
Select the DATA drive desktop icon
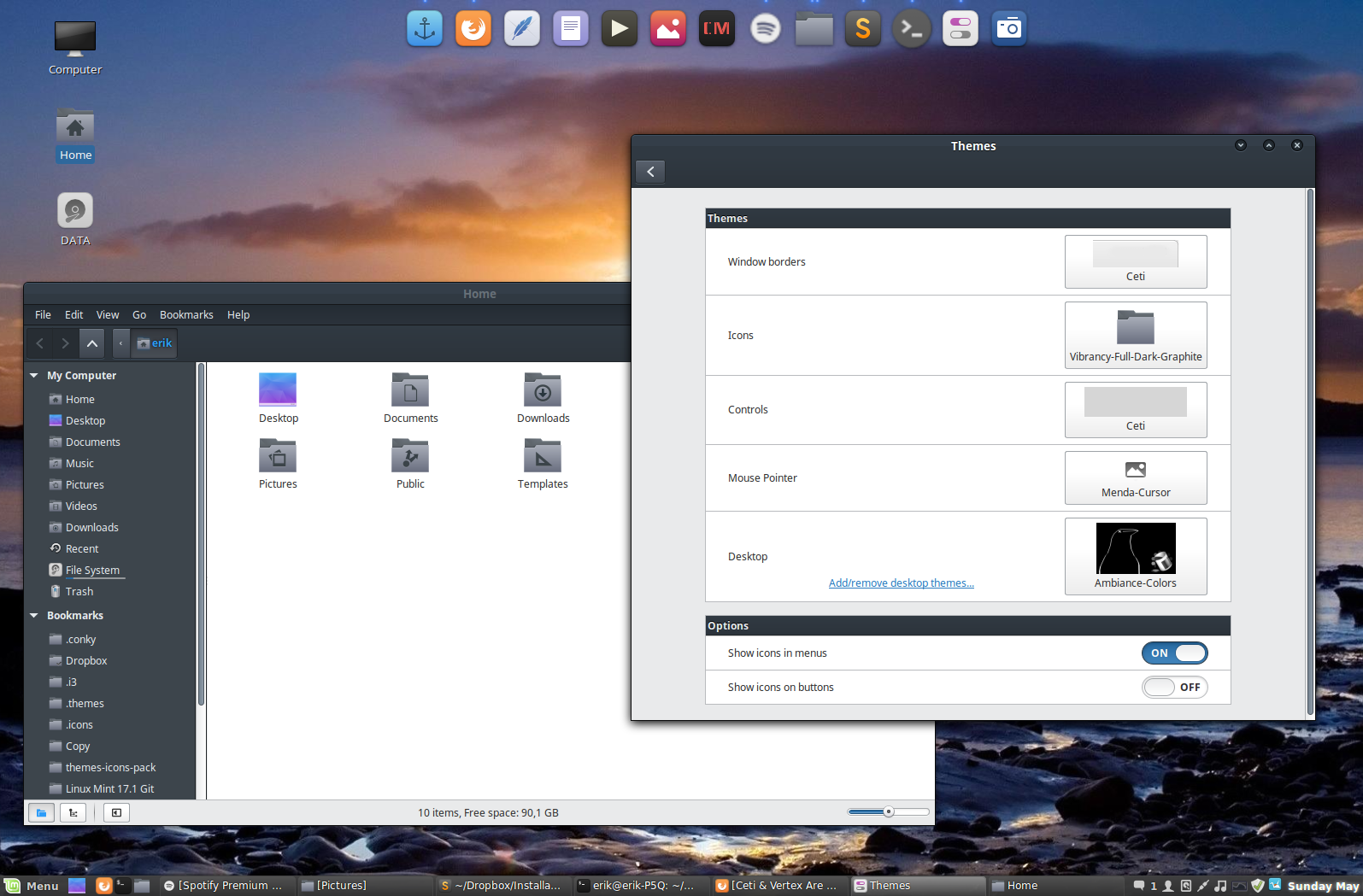pos(75,220)
